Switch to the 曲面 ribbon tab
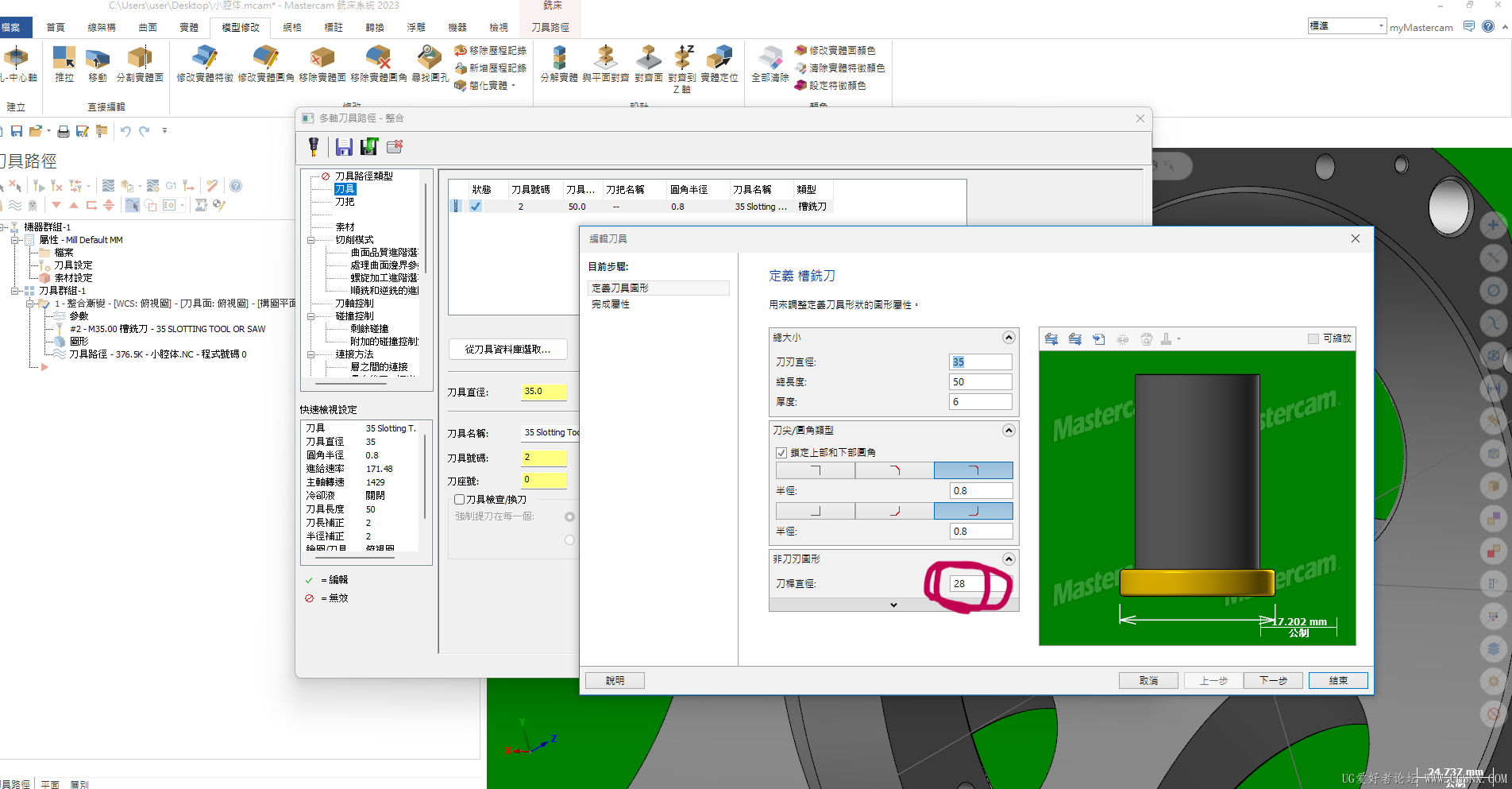 click(x=148, y=27)
